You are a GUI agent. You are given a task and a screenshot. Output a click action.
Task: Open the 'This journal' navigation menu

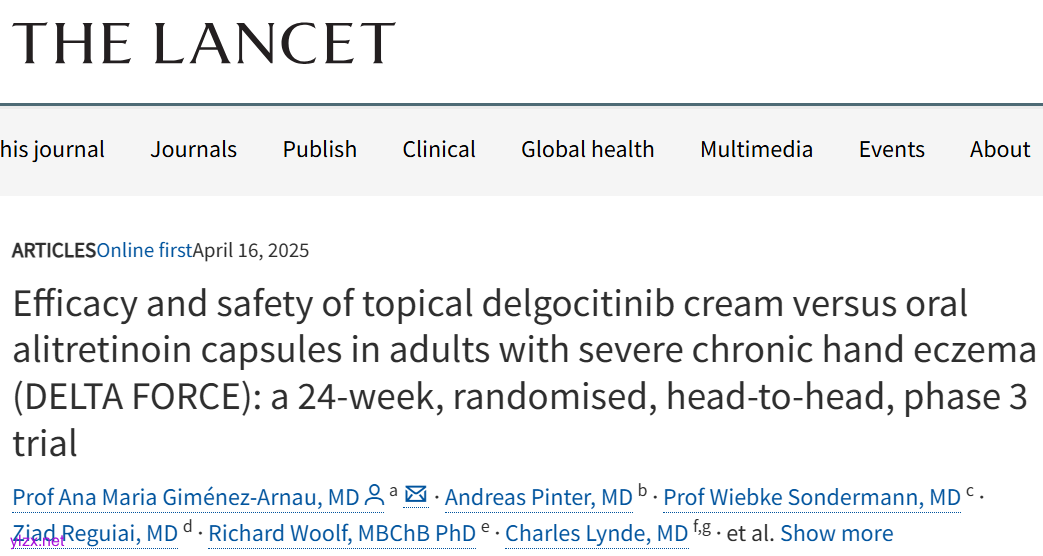click(52, 150)
